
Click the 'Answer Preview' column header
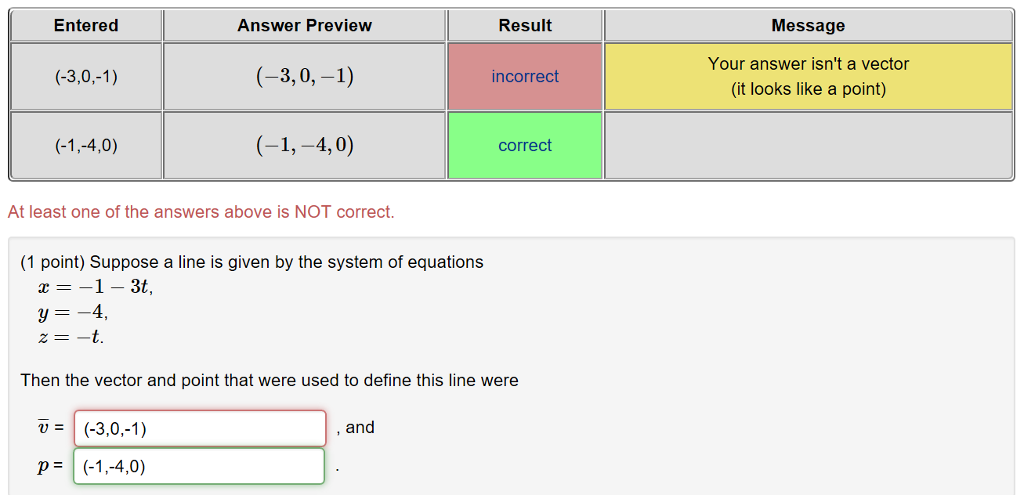coord(304,25)
